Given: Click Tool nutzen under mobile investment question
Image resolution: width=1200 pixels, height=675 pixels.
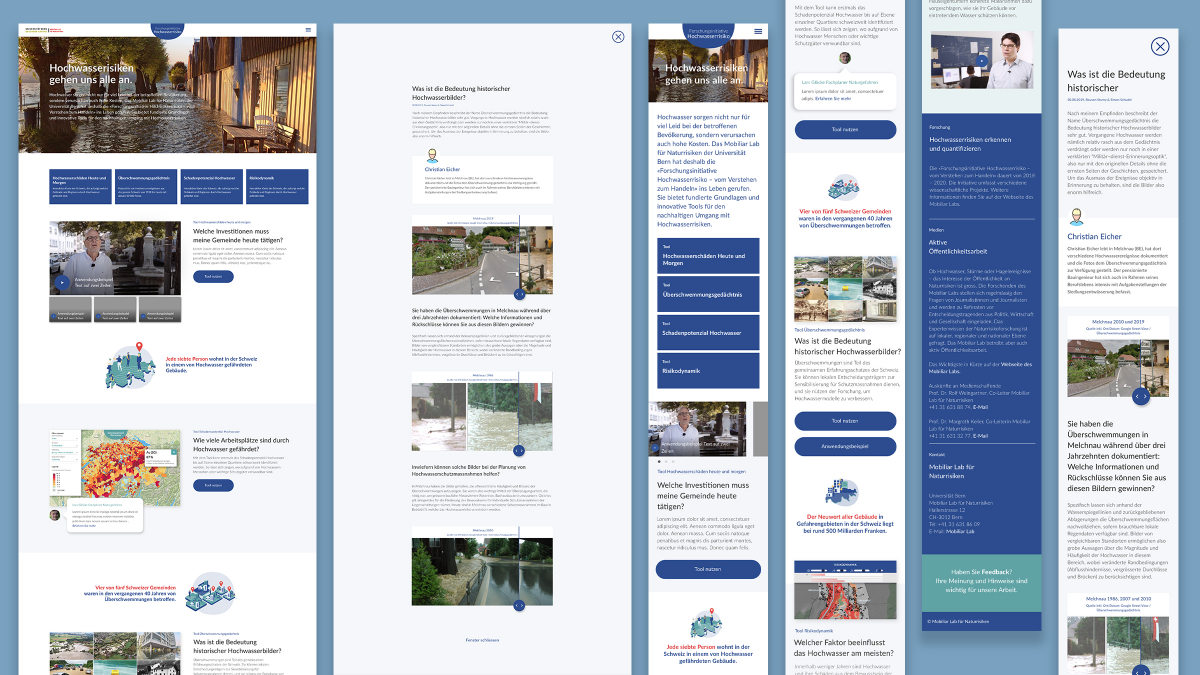Looking at the screenshot, I should [708, 569].
